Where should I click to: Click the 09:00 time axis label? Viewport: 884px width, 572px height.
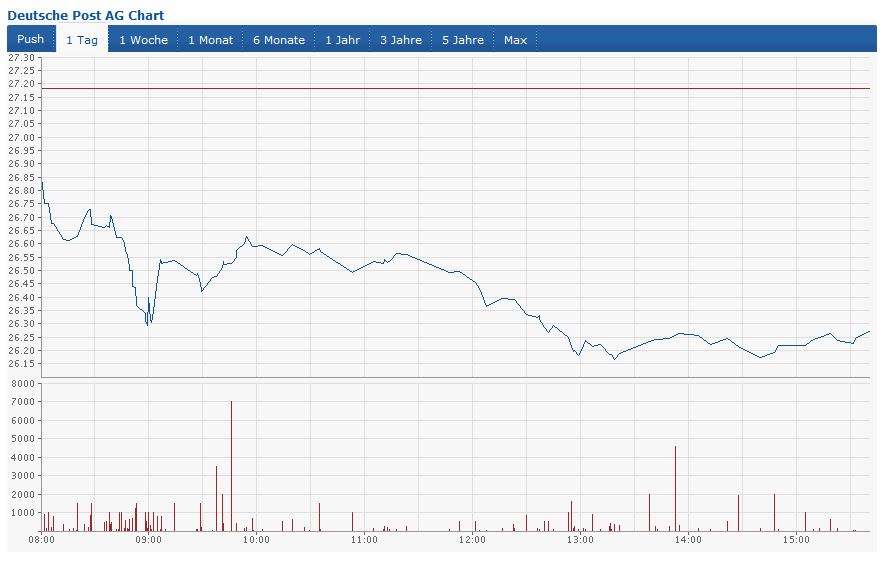148,540
